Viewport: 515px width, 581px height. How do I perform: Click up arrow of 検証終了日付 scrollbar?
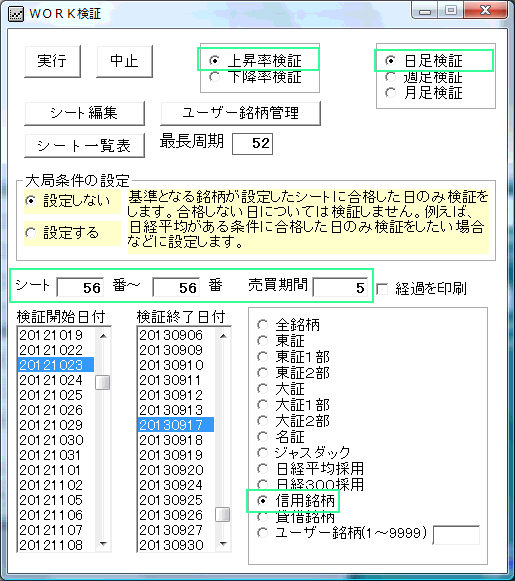point(223,336)
